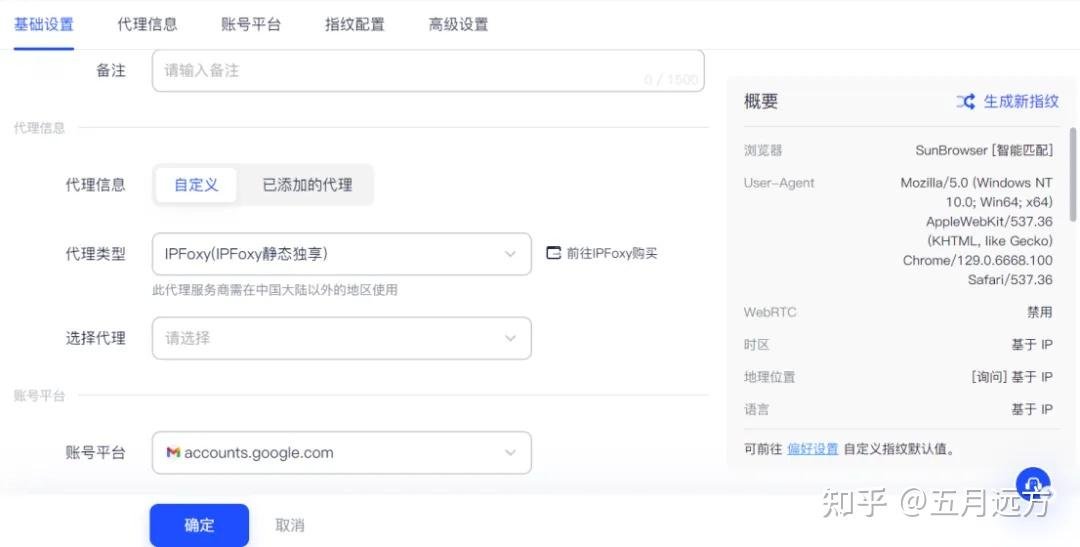Open the 代理信息 tab
The height and width of the screenshot is (547, 1080).
click(147, 25)
